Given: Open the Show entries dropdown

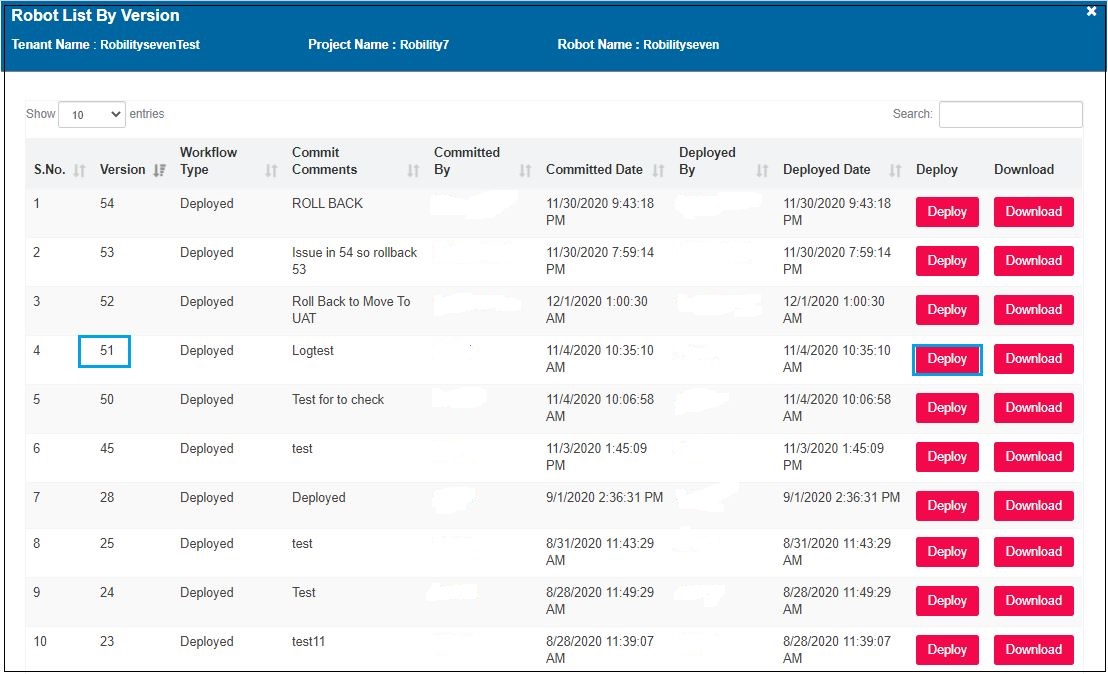Looking at the screenshot, I should (92, 115).
